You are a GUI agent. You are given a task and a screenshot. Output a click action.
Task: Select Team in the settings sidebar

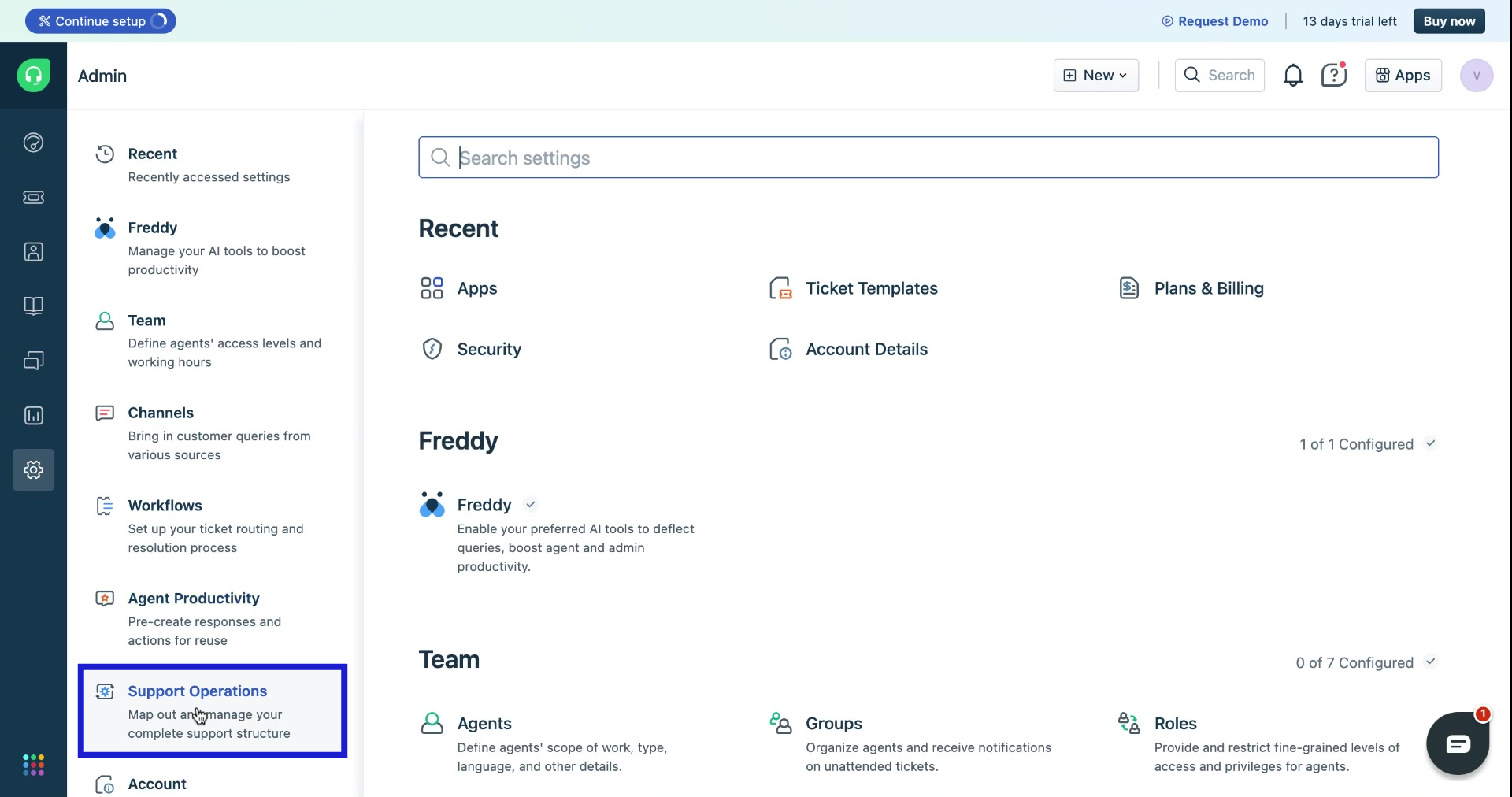click(x=211, y=340)
